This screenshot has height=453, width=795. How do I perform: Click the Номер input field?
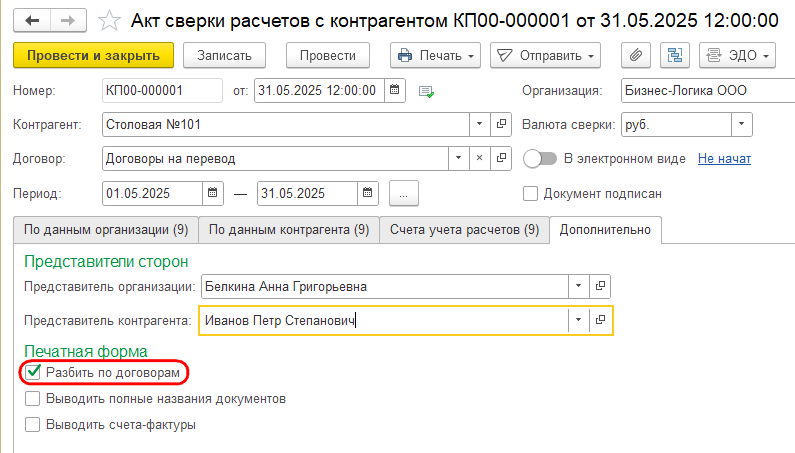tap(162, 90)
